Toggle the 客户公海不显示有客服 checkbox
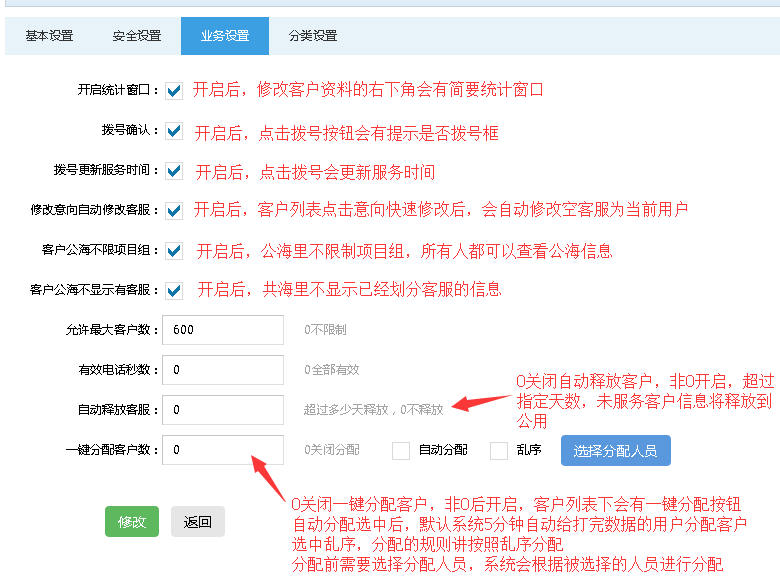The height and width of the screenshot is (579, 780). click(174, 291)
